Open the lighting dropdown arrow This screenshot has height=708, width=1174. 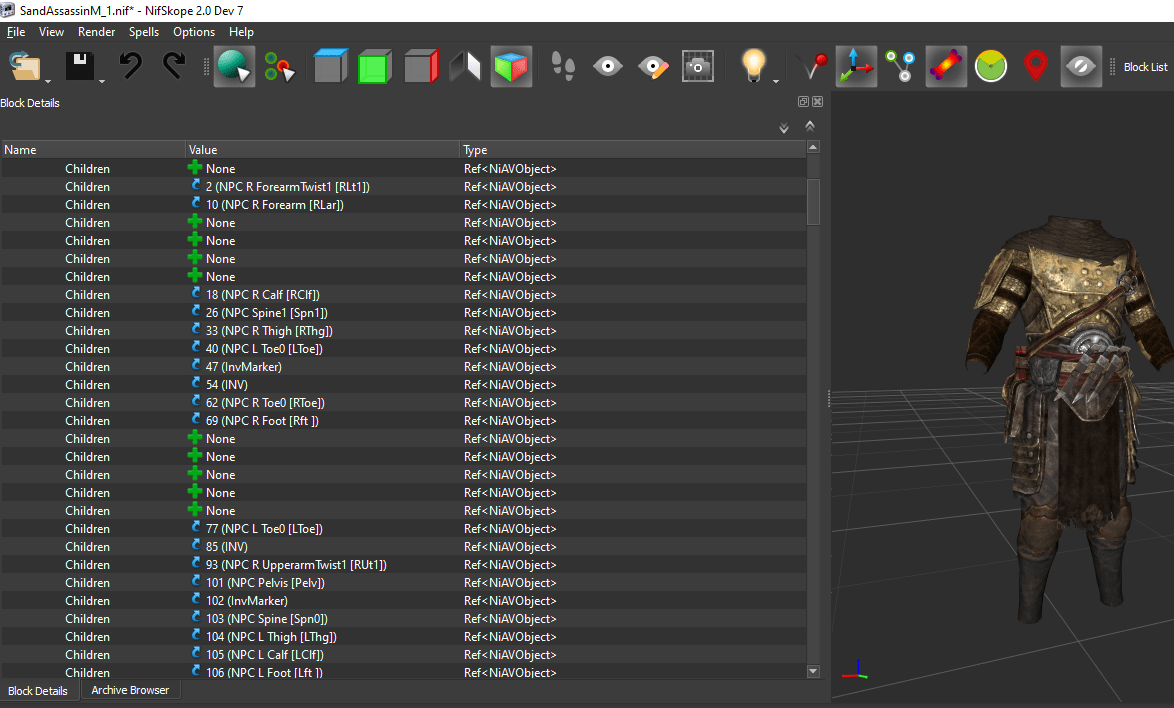click(776, 81)
